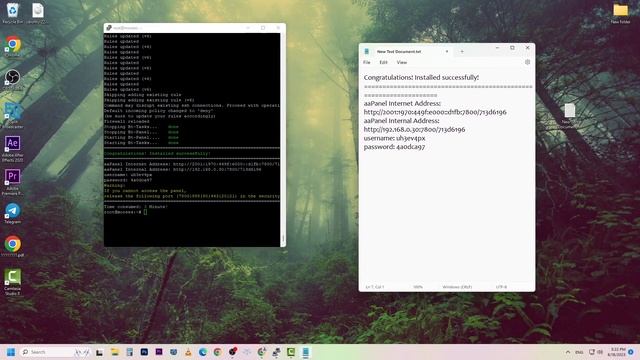Open Chrome from the taskbar
The height and width of the screenshot is (360, 640).
(x=218, y=352)
